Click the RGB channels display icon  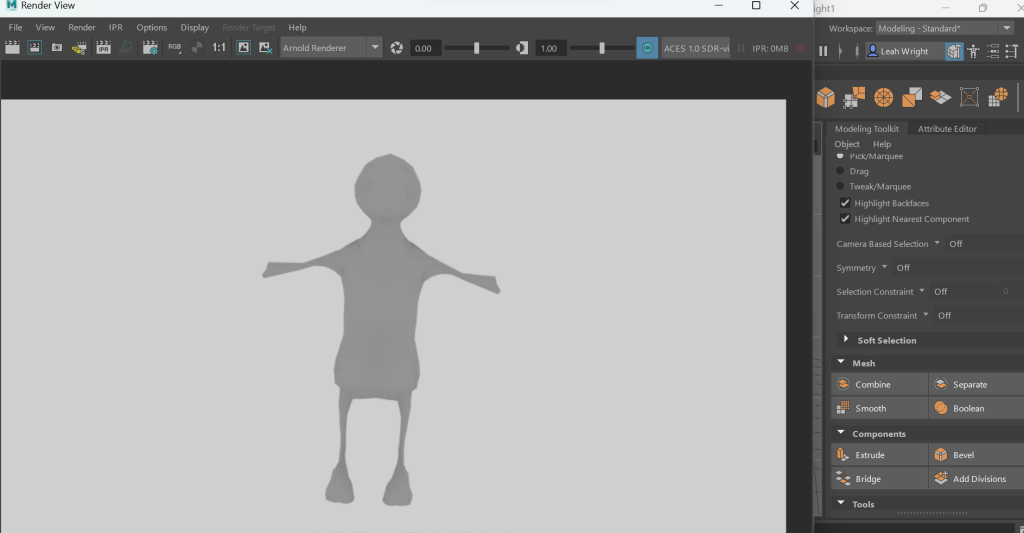(174, 48)
